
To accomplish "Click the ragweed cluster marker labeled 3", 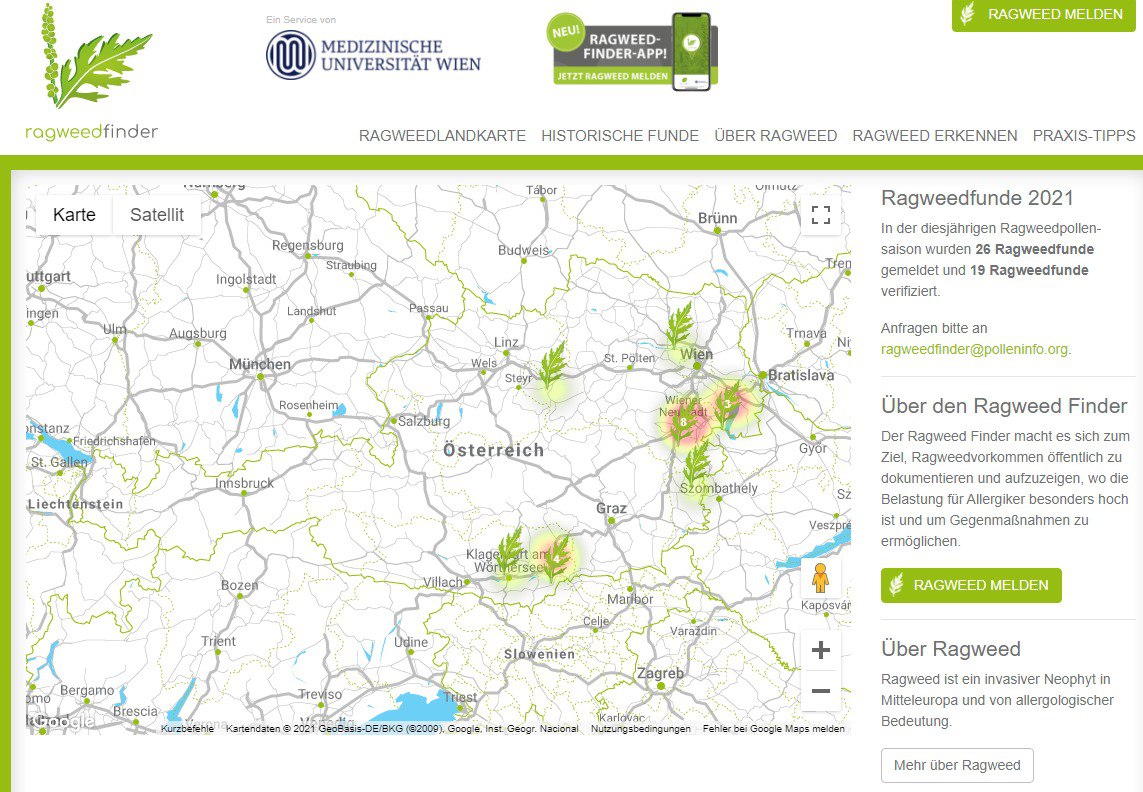I will (x=727, y=404).
